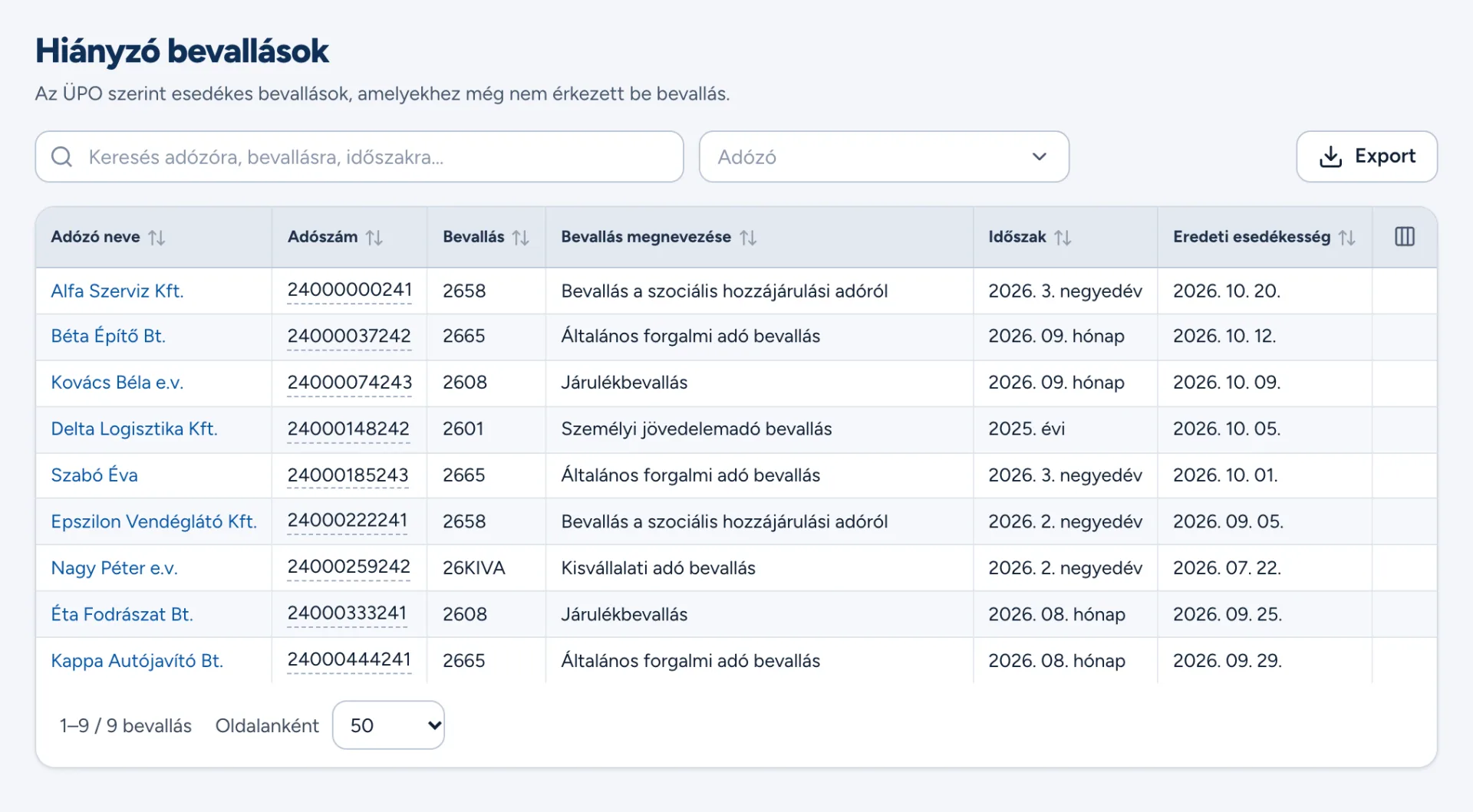1473x812 pixels.
Task: Click the Export button
Action: click(1366, 156)
